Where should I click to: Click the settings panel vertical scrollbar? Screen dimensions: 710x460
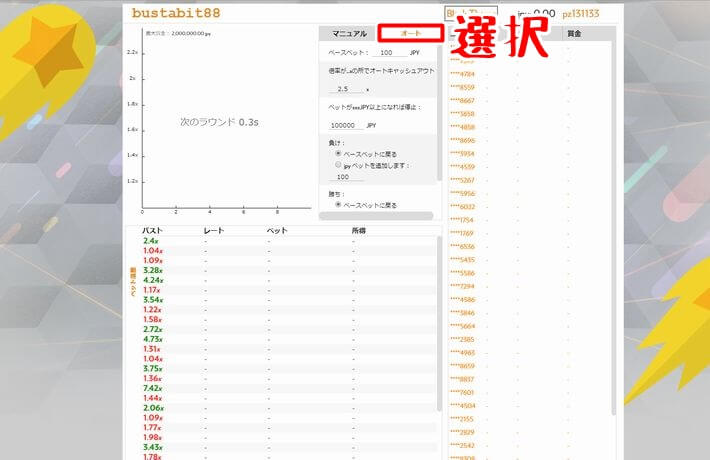tap(439, 110)
